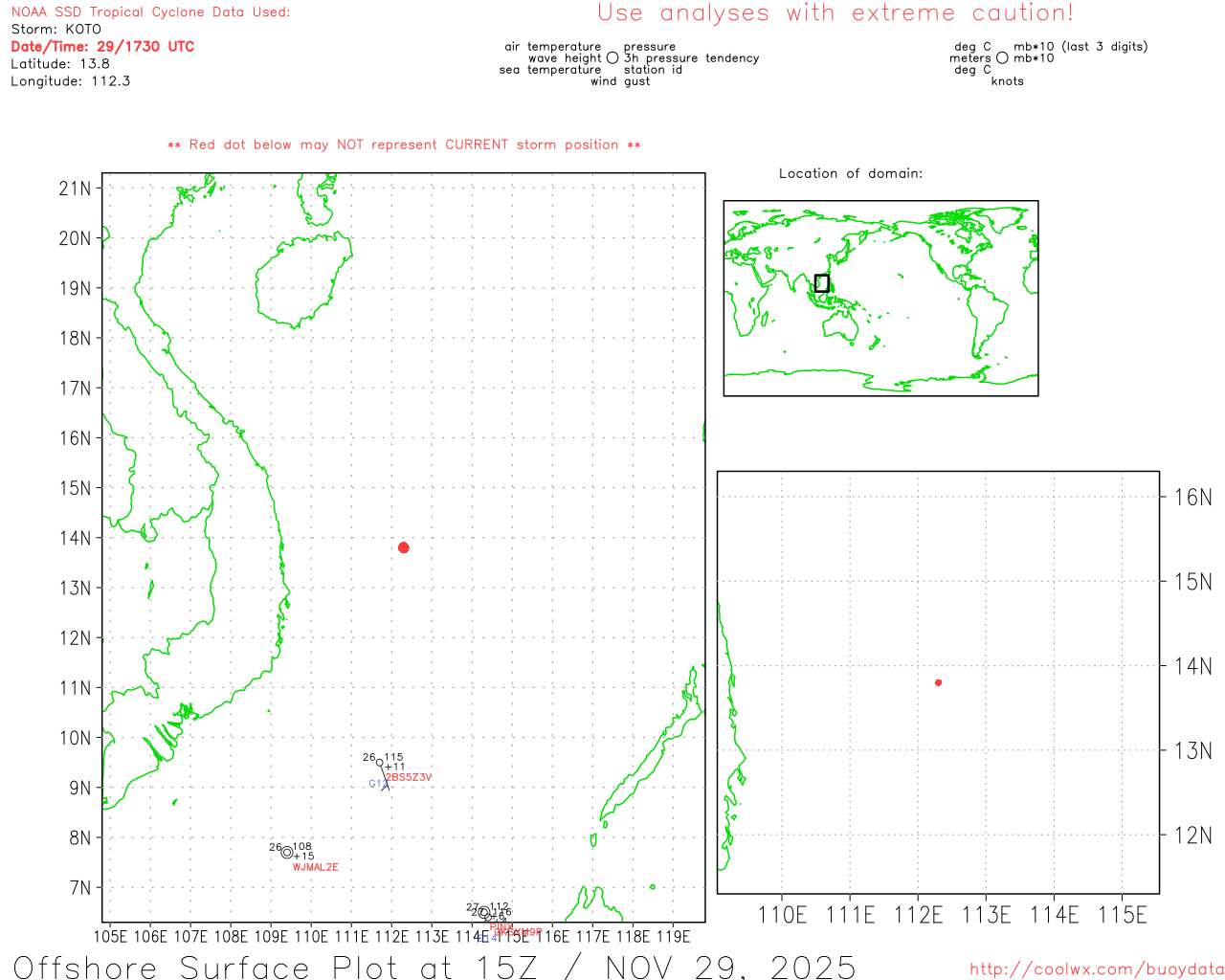Click the blue G12 gust label
Viewport: 1225px width, 980px height.
pos(376,784)
